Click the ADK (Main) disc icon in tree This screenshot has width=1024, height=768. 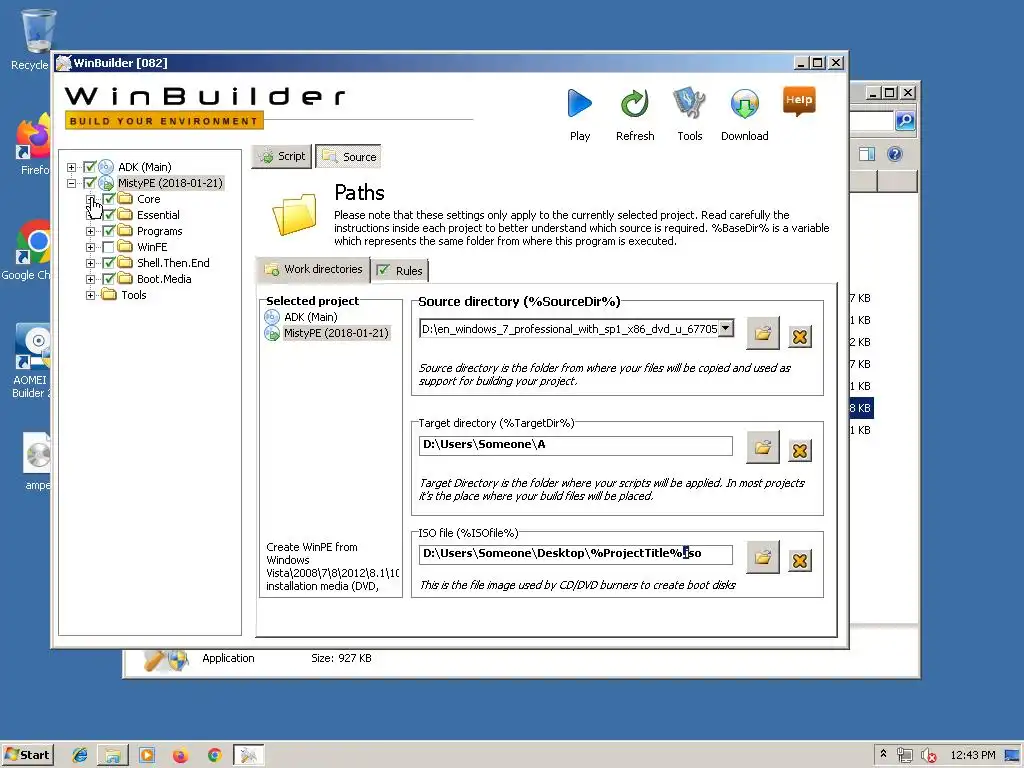pos(106,167)
